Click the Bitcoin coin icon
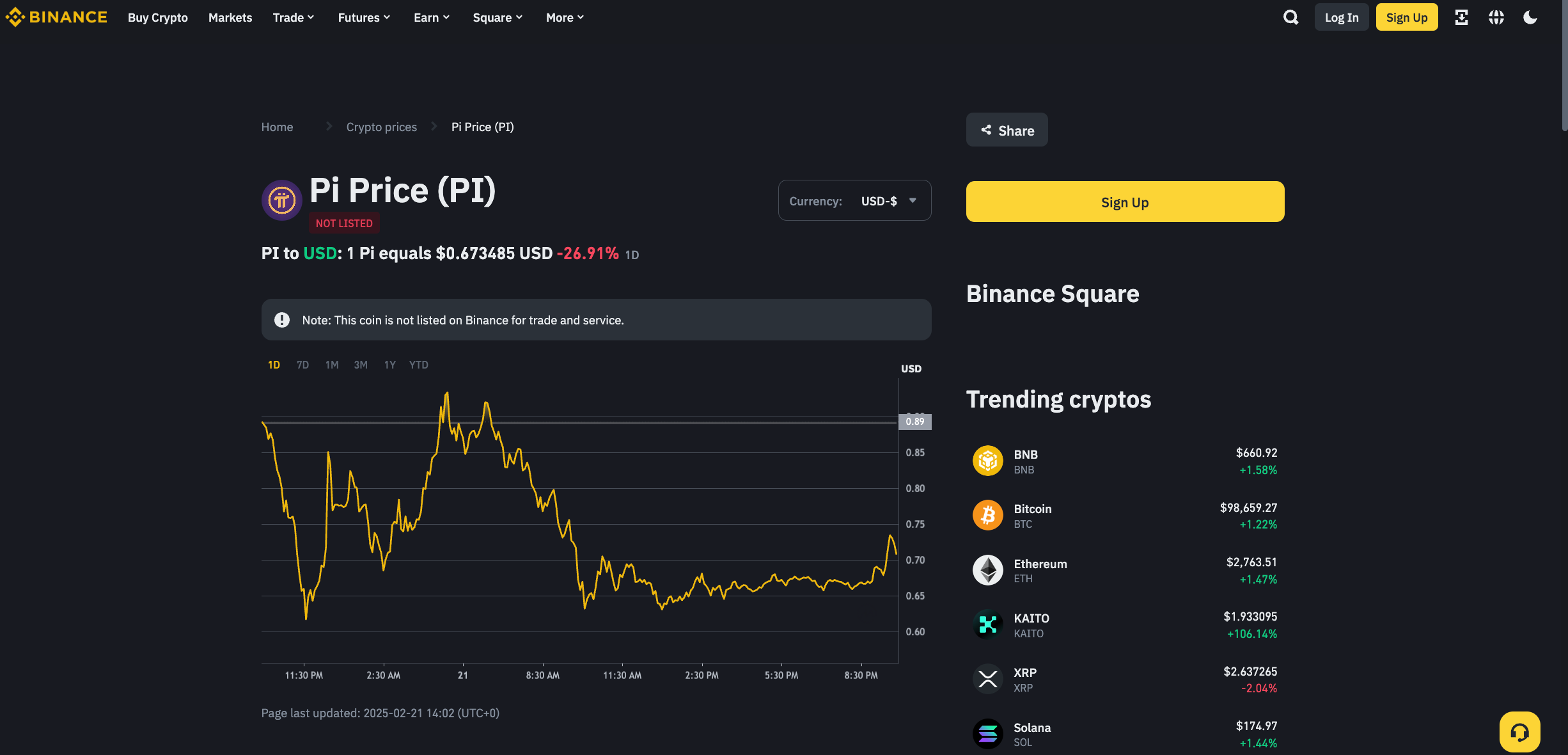Viewport: 1568px width, 755px height. pos(987,515)
